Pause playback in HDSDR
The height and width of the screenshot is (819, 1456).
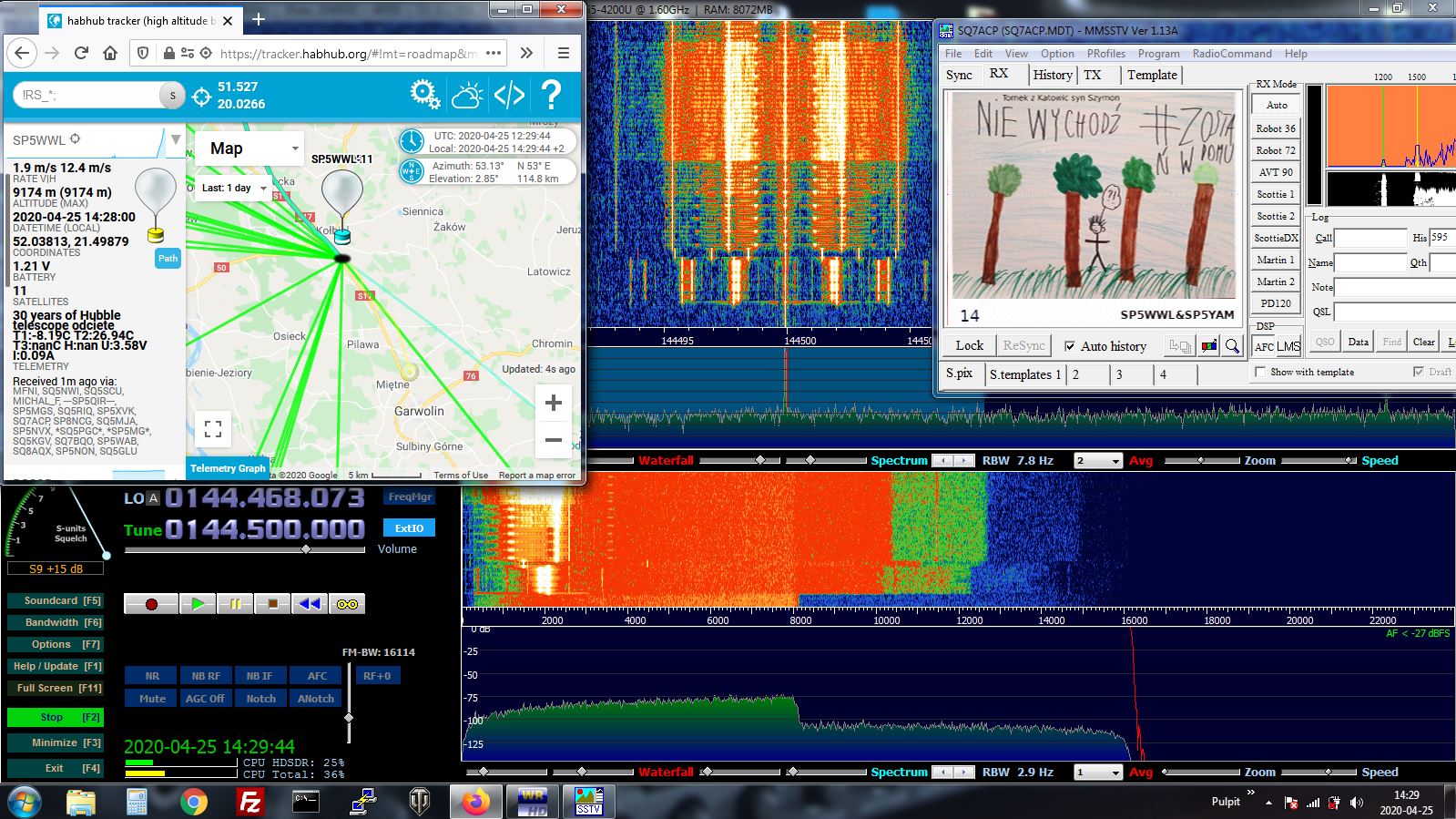click(x=235, y=604)
